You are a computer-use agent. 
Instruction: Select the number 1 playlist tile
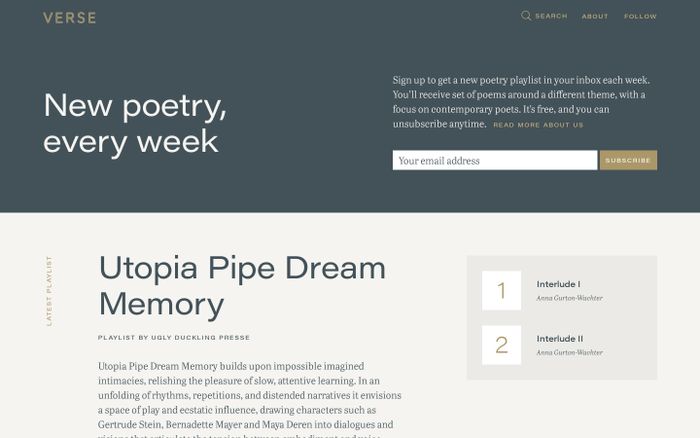501,290
